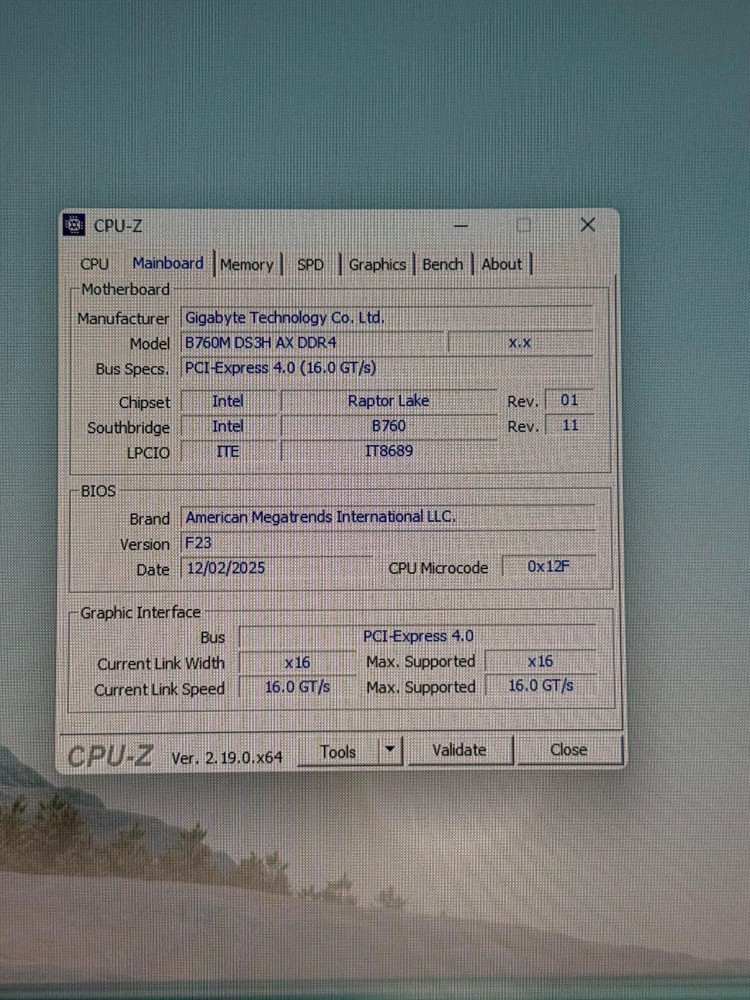Open the Memory tab
Image resolution: width=750 pixels, height=1000 pixels.
pos(246,265)
